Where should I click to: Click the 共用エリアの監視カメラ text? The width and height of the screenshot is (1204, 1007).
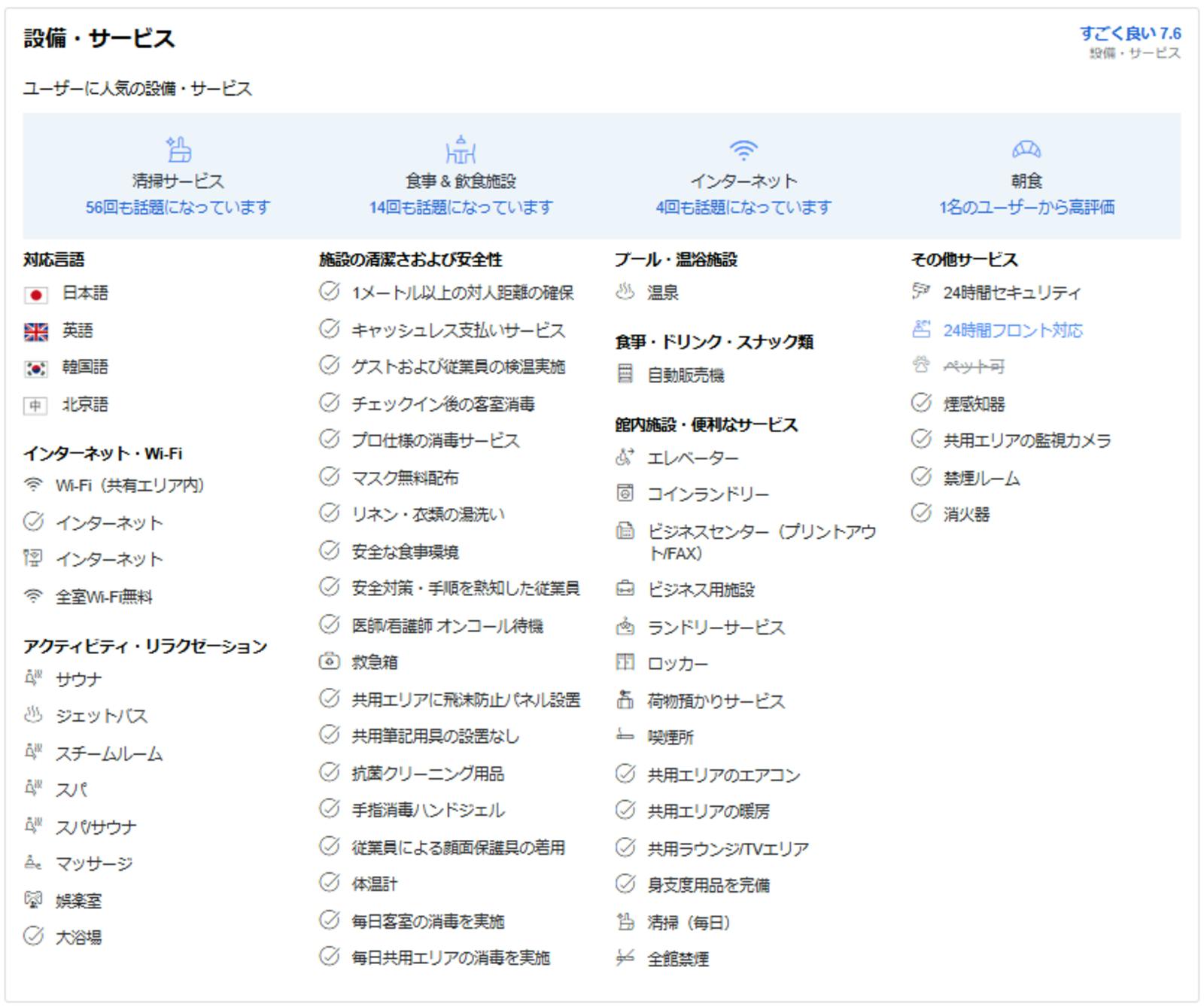(x=1027, y=441)
